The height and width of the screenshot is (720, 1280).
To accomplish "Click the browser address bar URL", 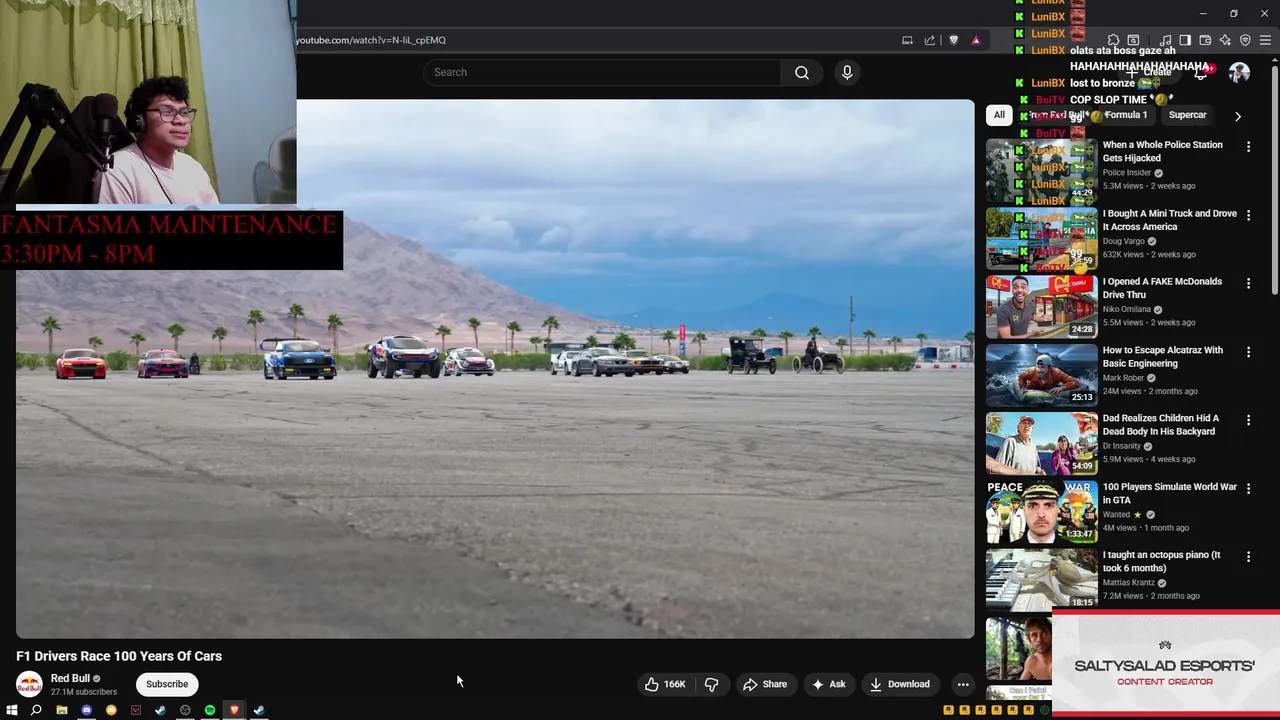I will [371, 40].
